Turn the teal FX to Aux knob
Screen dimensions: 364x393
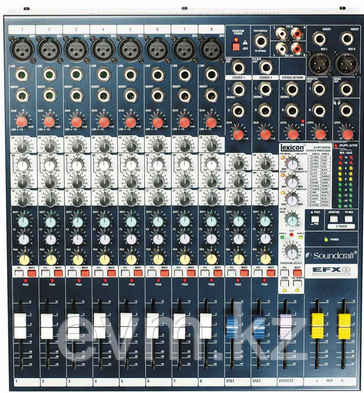coord(292,219)
